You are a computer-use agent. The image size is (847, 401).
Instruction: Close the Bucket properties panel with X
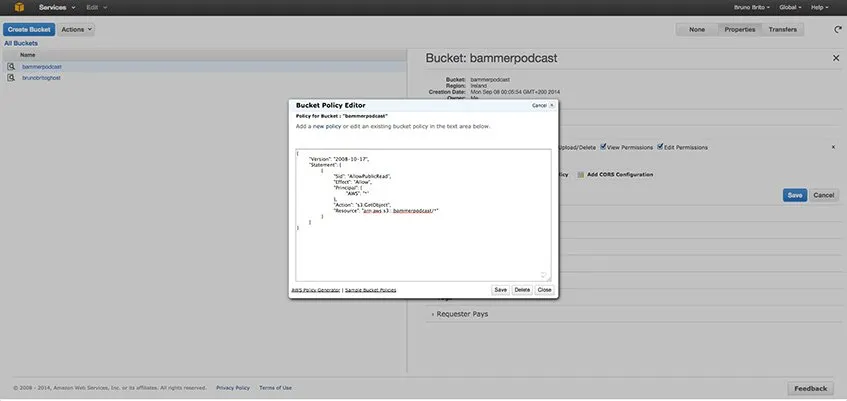click(x=836, y=58)
